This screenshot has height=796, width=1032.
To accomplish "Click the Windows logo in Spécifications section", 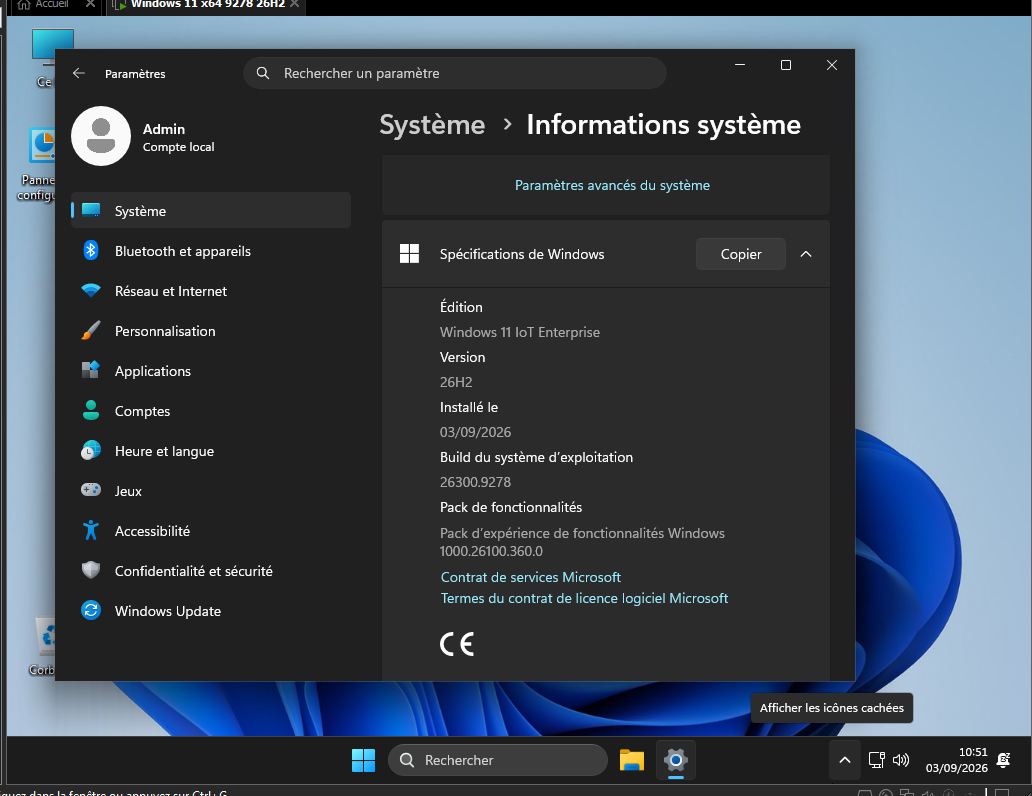I will pyautogui.click(x=409, y=253).
